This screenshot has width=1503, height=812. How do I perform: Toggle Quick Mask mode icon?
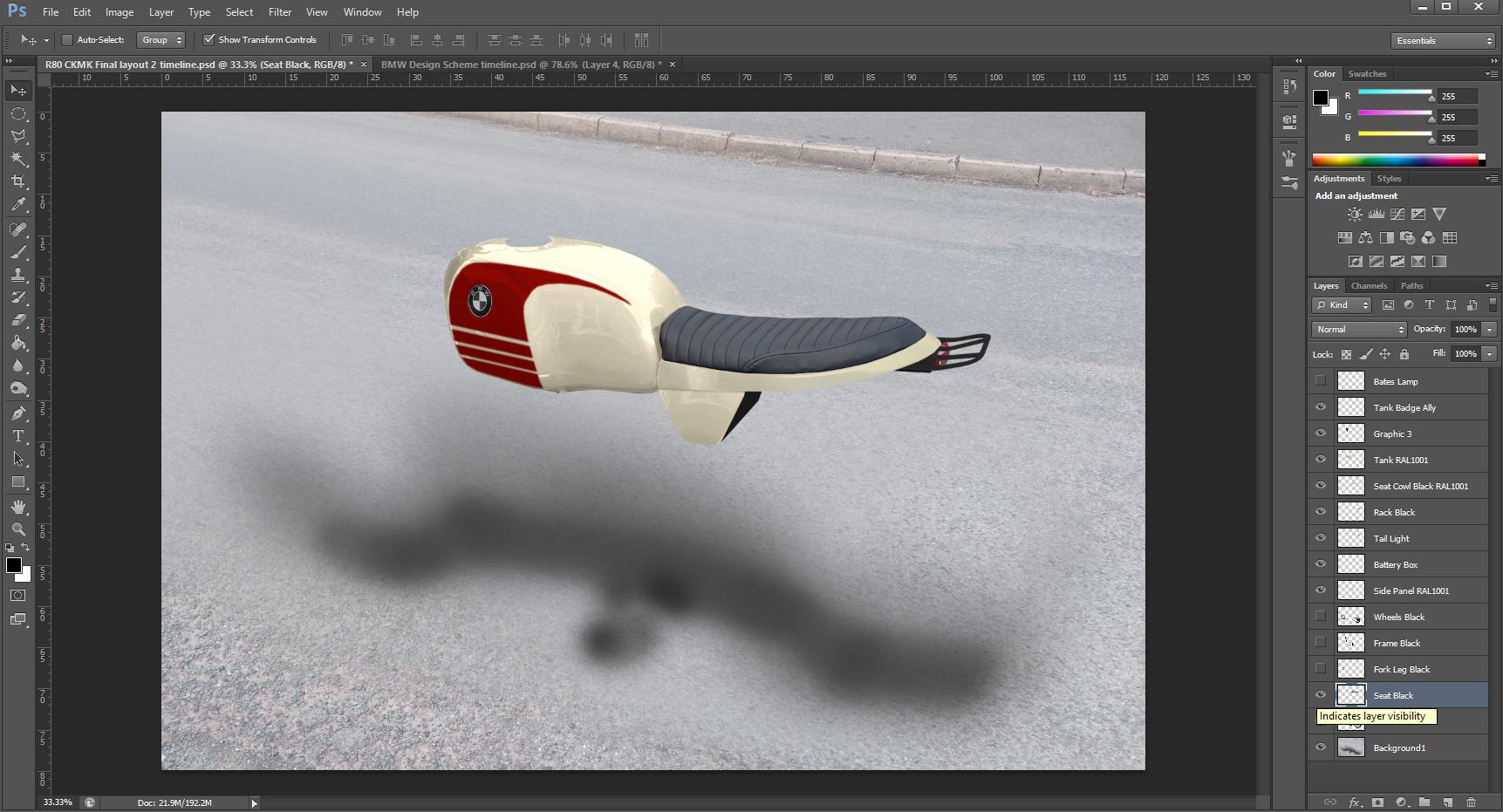(x=18, y=596)
